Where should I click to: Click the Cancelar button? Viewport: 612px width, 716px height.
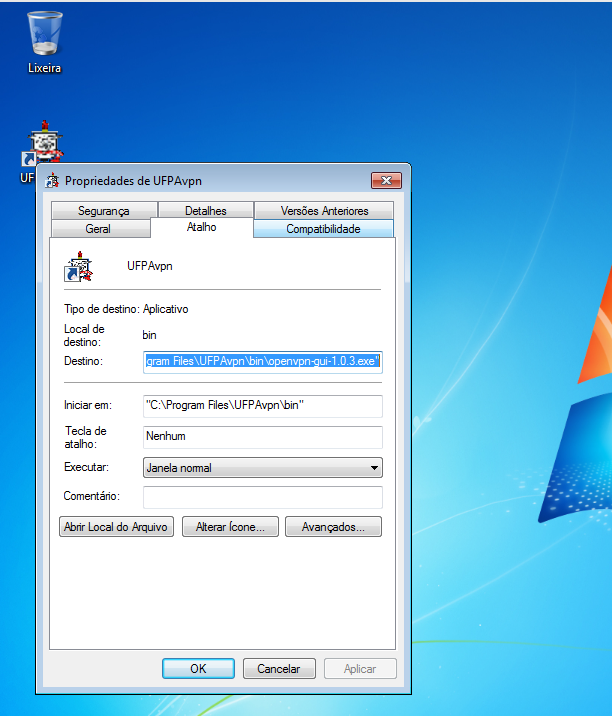pyautogui.click(x=279, y=669)
